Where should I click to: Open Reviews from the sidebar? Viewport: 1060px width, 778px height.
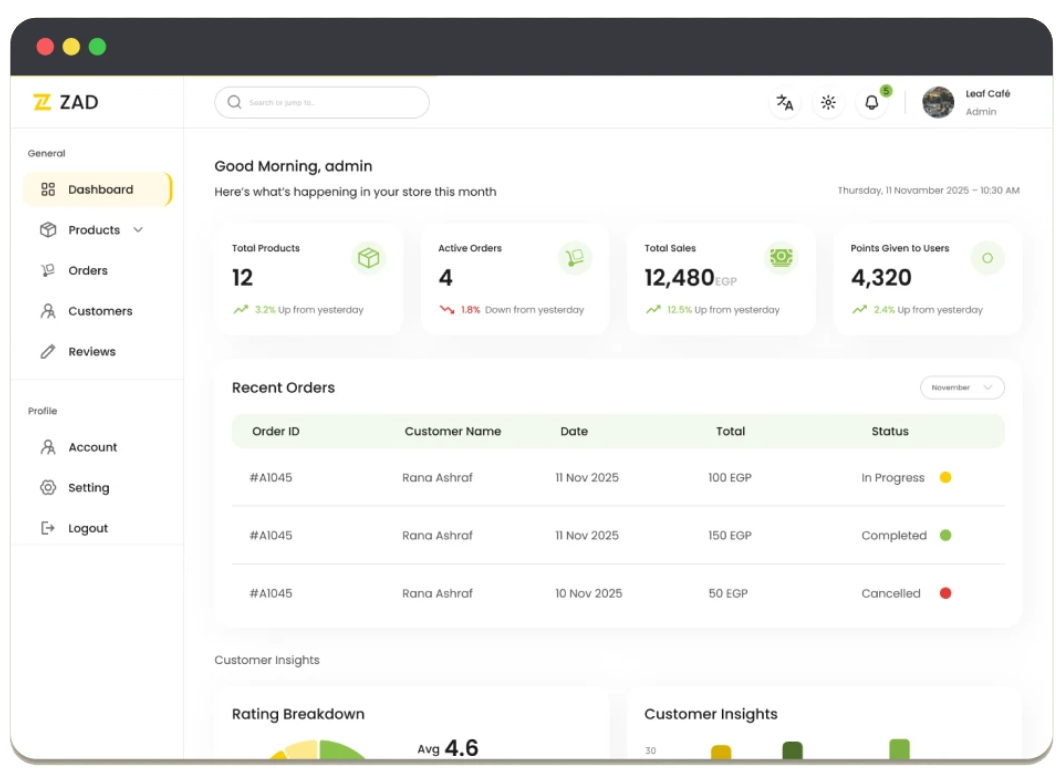[91, 352]
